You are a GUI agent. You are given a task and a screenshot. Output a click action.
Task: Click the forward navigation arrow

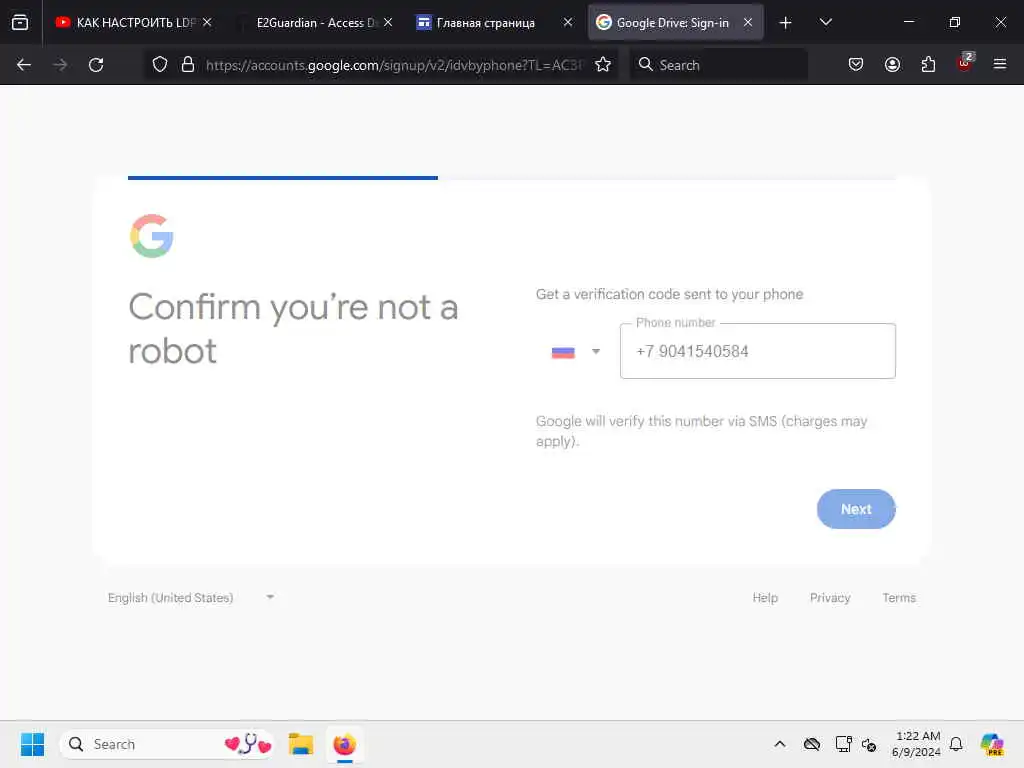click(60, 65)
